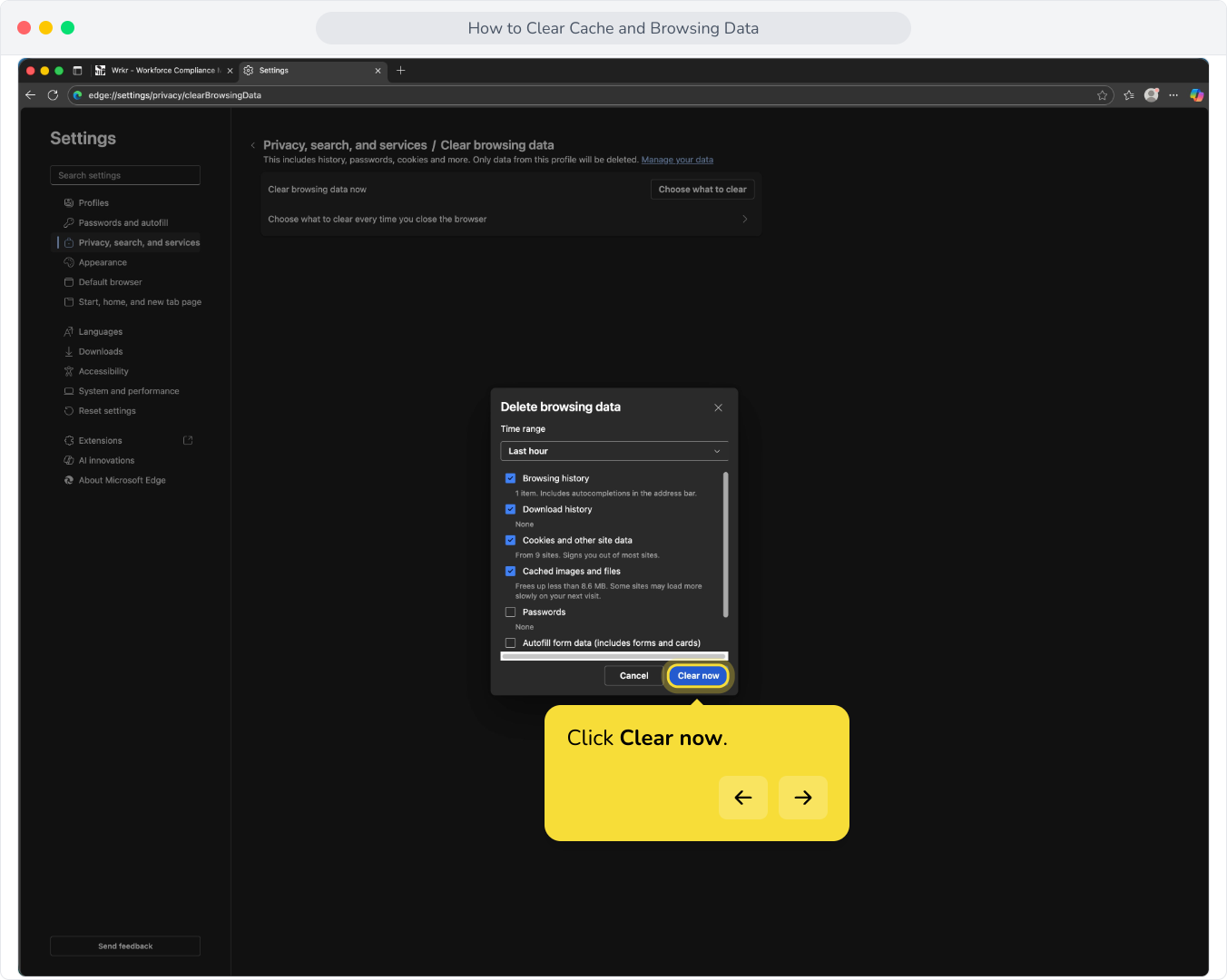Click the Accessibility icon in sidebar
The image size is (1227, 980).
[69, 371]
